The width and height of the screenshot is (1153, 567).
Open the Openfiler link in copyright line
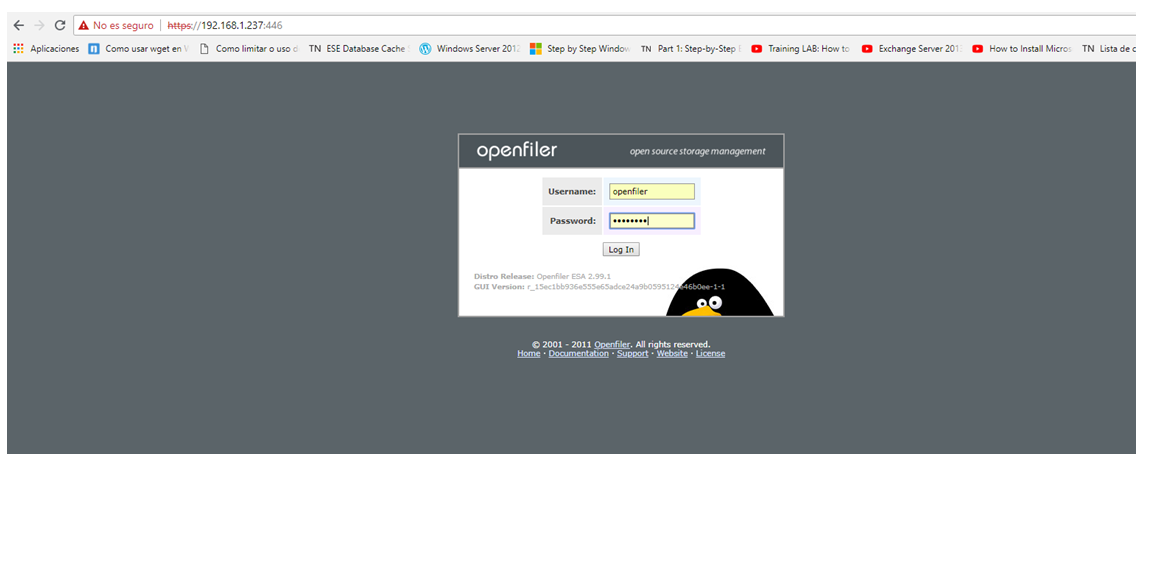coord(612,344)
